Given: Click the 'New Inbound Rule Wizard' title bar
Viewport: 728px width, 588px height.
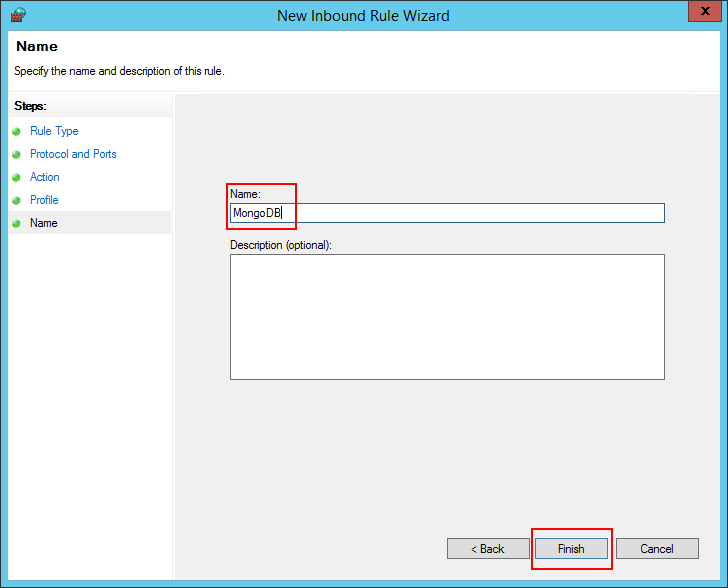Looking at the screenshot, I should coord(363,15).
